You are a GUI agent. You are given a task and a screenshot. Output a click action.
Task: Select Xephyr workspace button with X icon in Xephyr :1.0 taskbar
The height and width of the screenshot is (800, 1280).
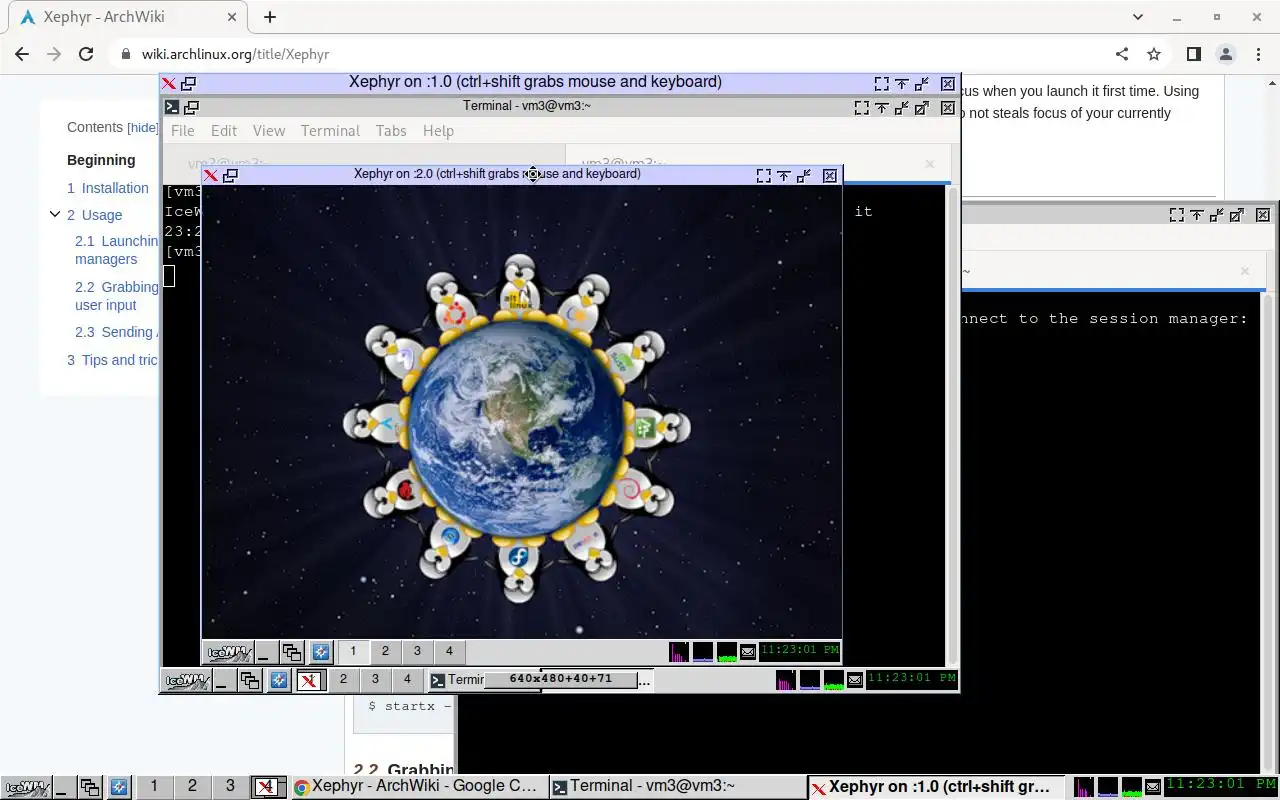pos(311,680)
